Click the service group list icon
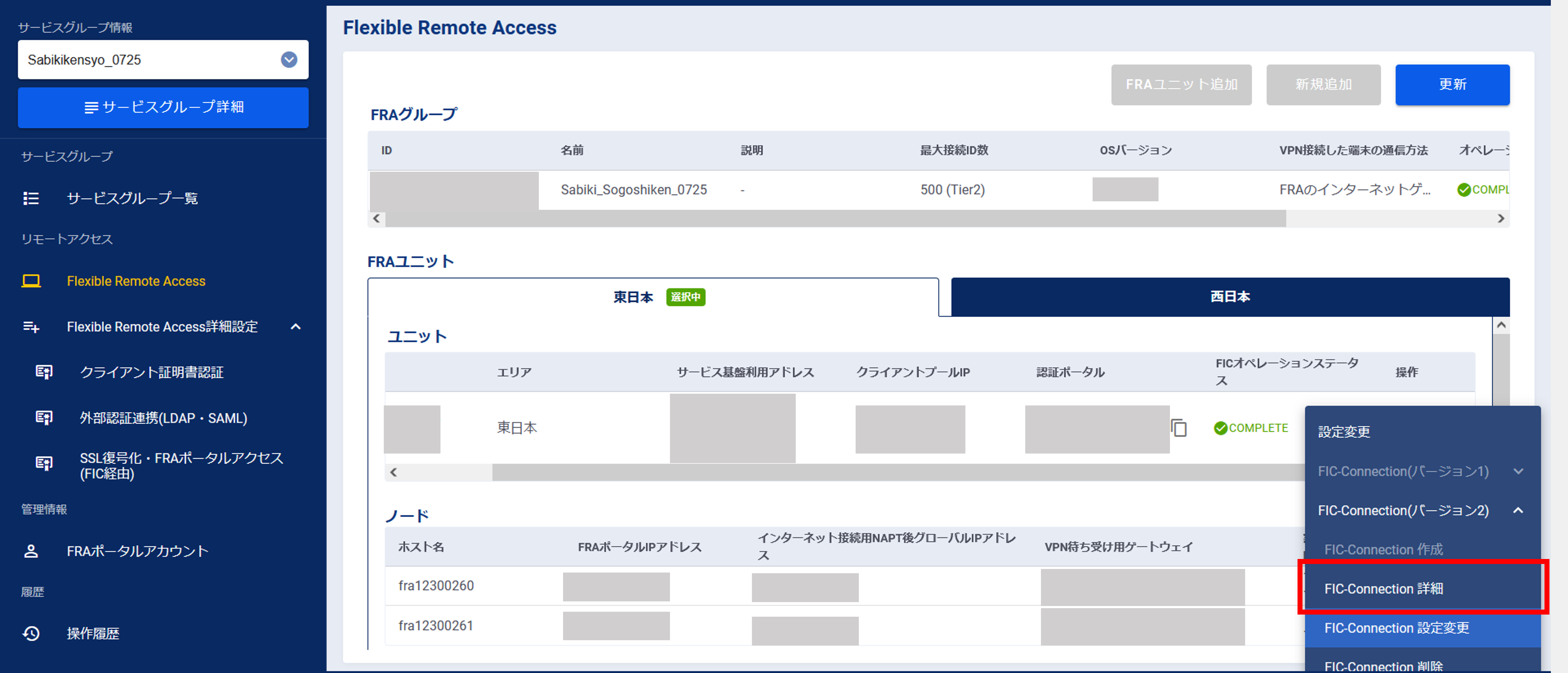1568x673 pixels. 30,198
